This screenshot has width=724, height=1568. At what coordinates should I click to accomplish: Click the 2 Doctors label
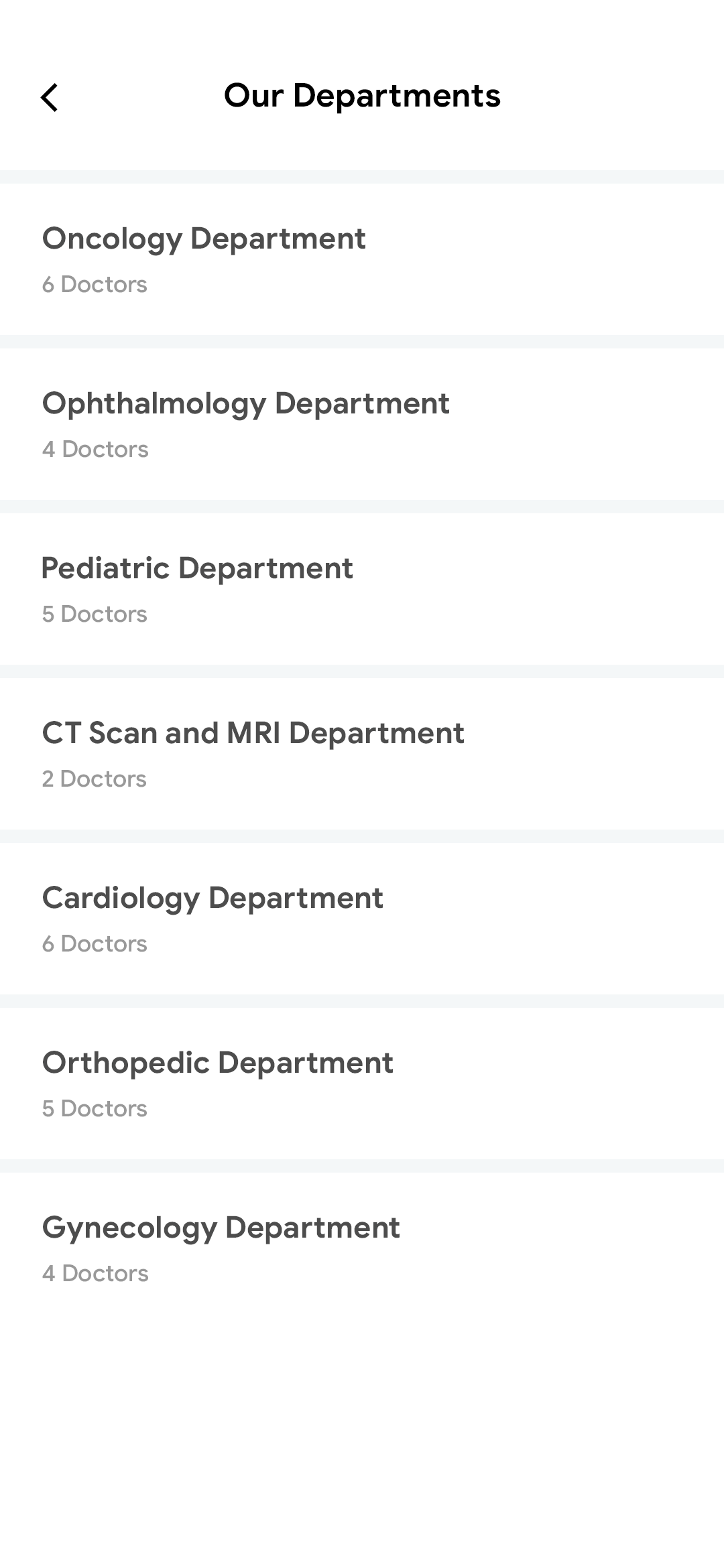[x=94, y=779]
